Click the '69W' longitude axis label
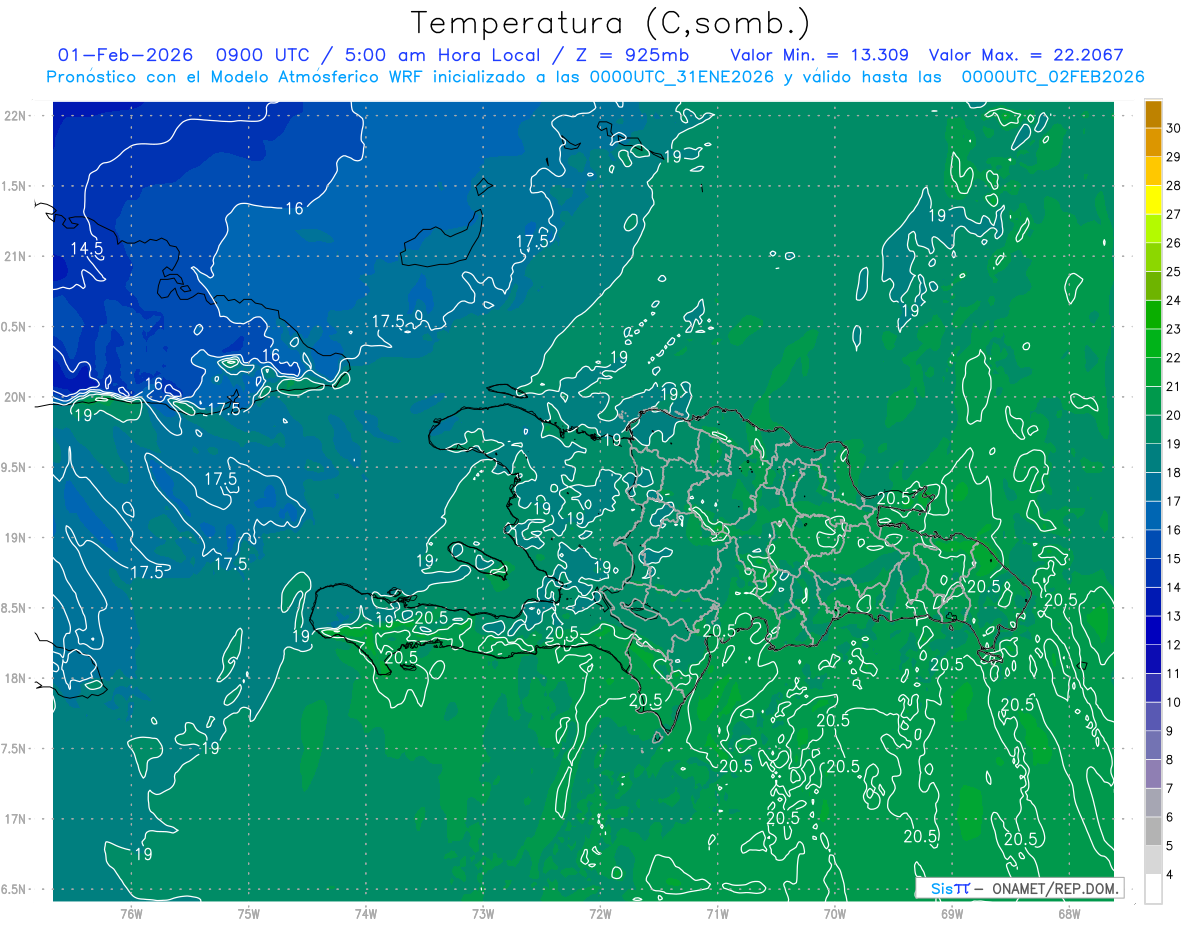This screenshot has height=927, width=1200. click(x=952, y=913)
